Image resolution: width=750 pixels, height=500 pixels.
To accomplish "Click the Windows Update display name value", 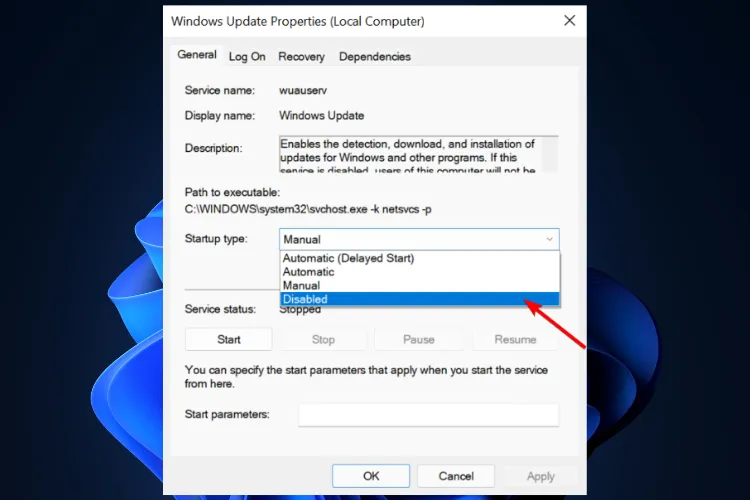I will pyautogui.click(x=321, y=116).
